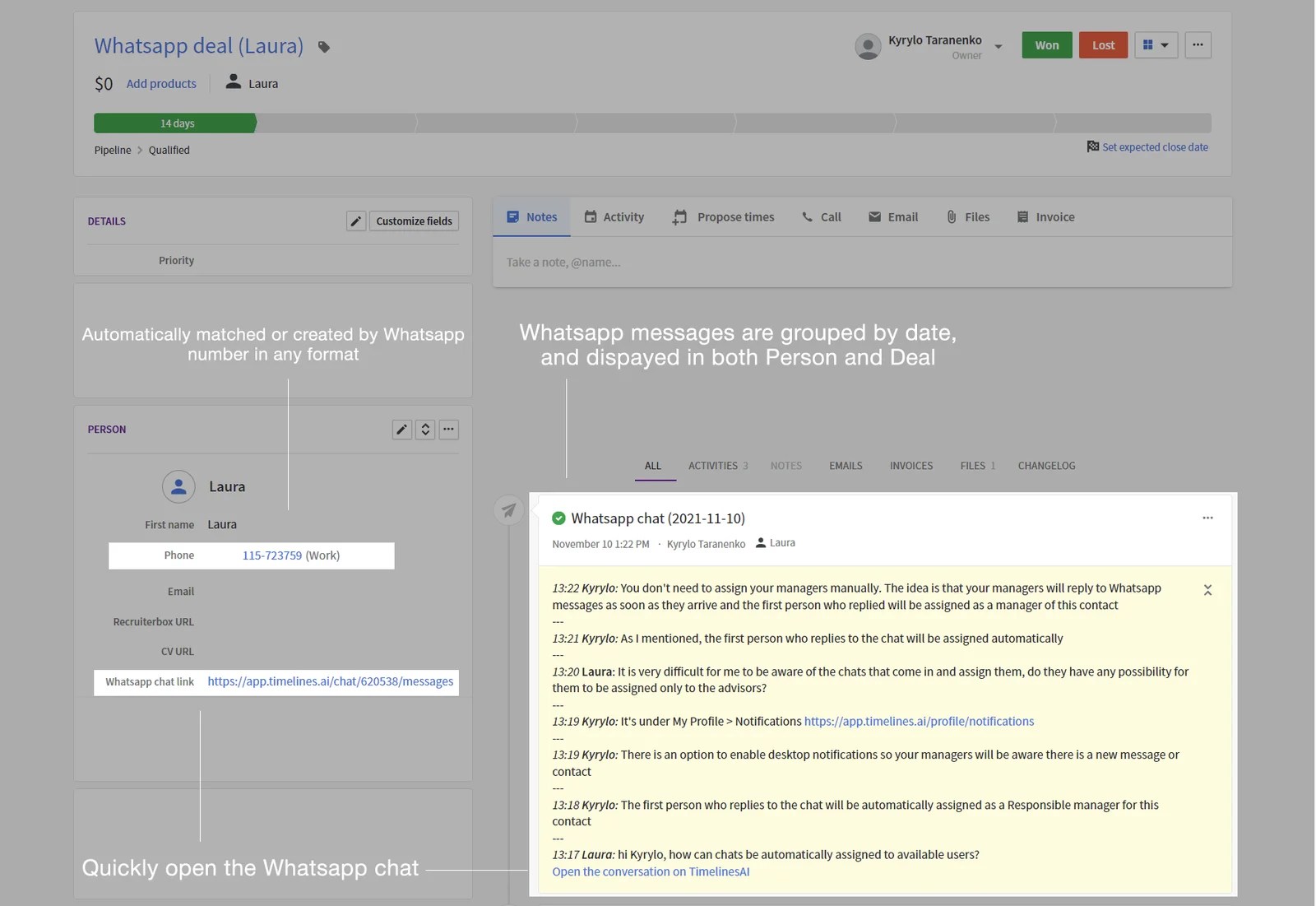Show ALL items in the feed filter

(653, 466)
